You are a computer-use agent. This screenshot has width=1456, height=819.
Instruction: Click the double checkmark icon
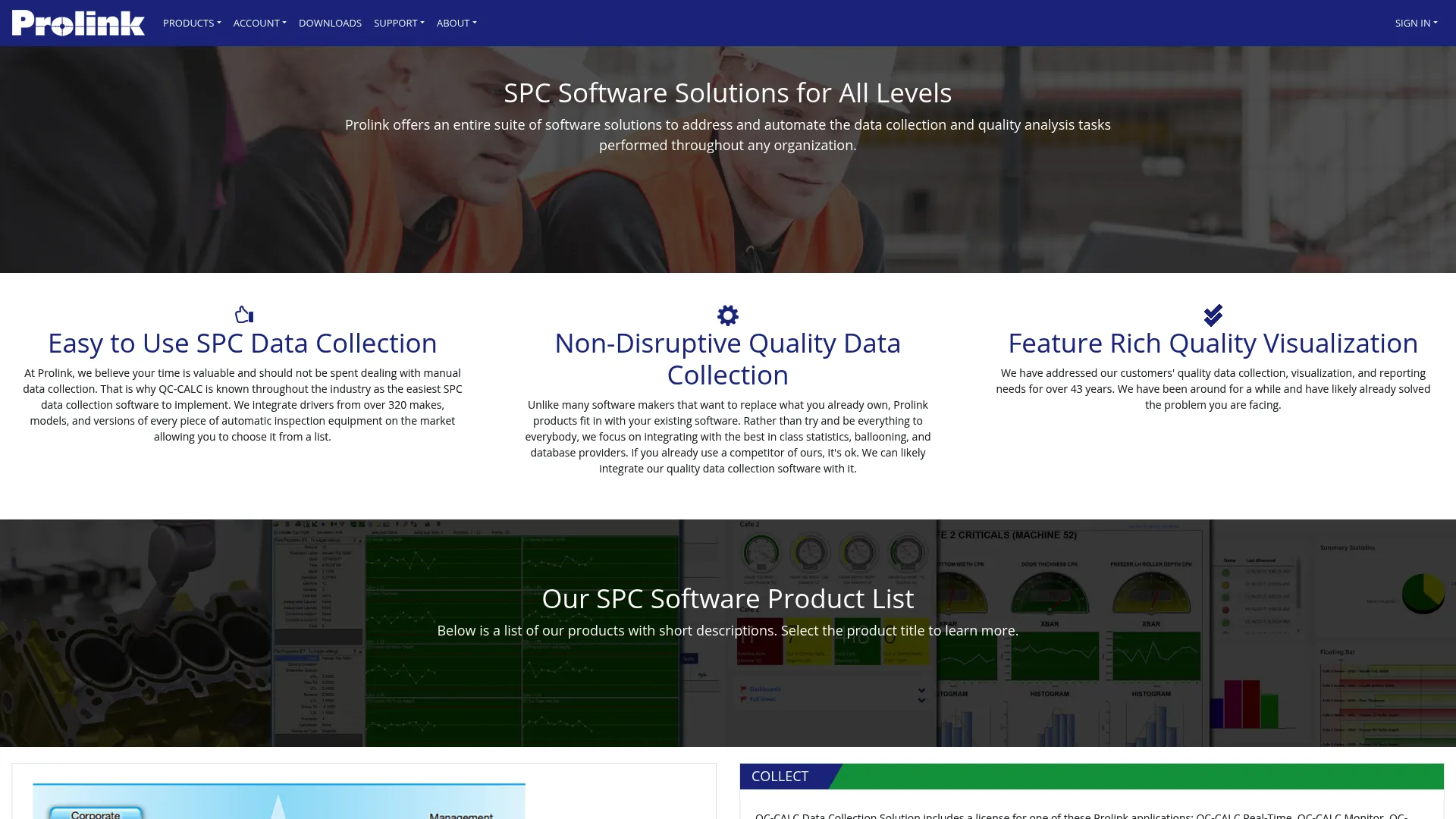tap(1213, 315)
